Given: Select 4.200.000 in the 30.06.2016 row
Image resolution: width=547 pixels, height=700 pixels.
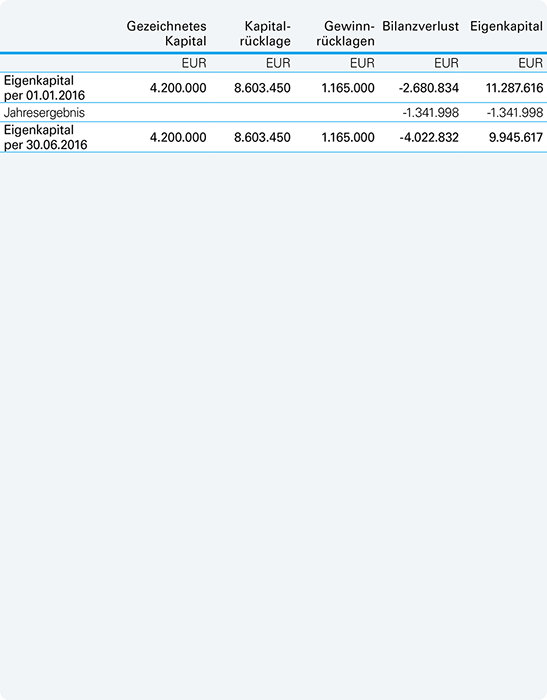Looking at the screenshot, I should click(x=178, y=138).
